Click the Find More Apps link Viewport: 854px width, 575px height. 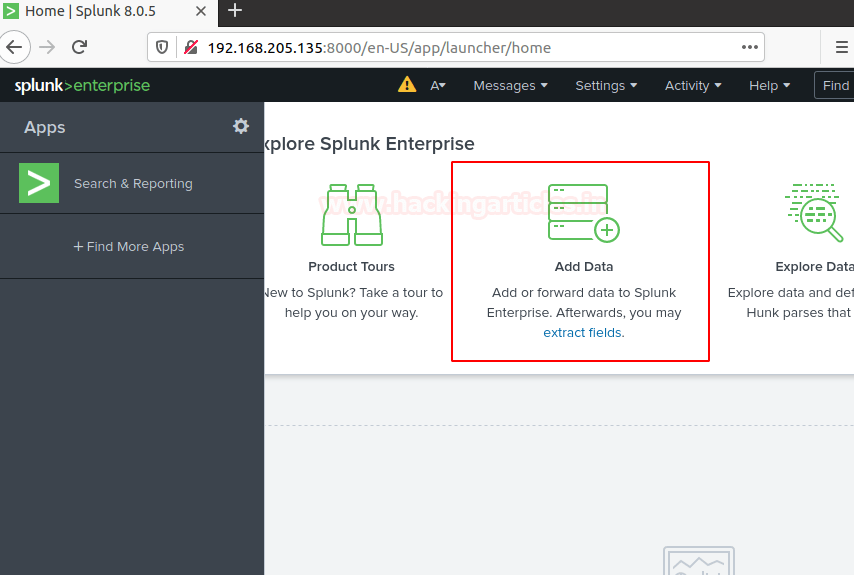(129, 247)
